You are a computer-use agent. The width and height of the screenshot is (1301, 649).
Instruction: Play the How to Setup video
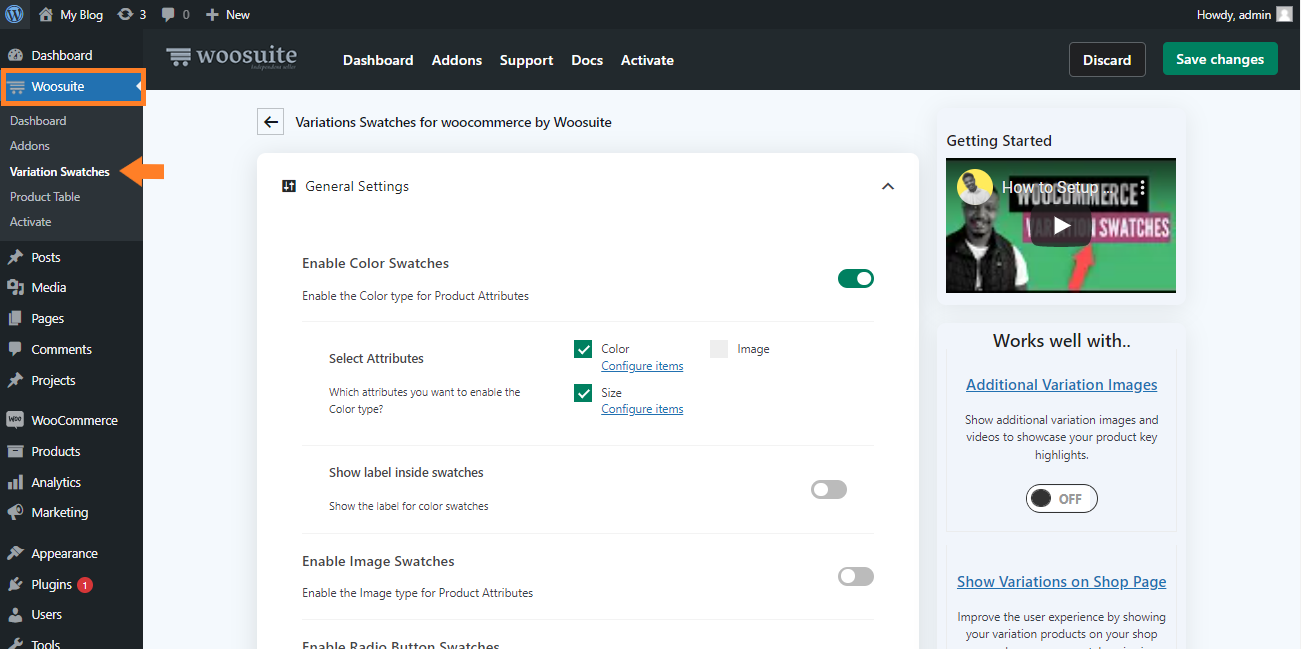1061,226
